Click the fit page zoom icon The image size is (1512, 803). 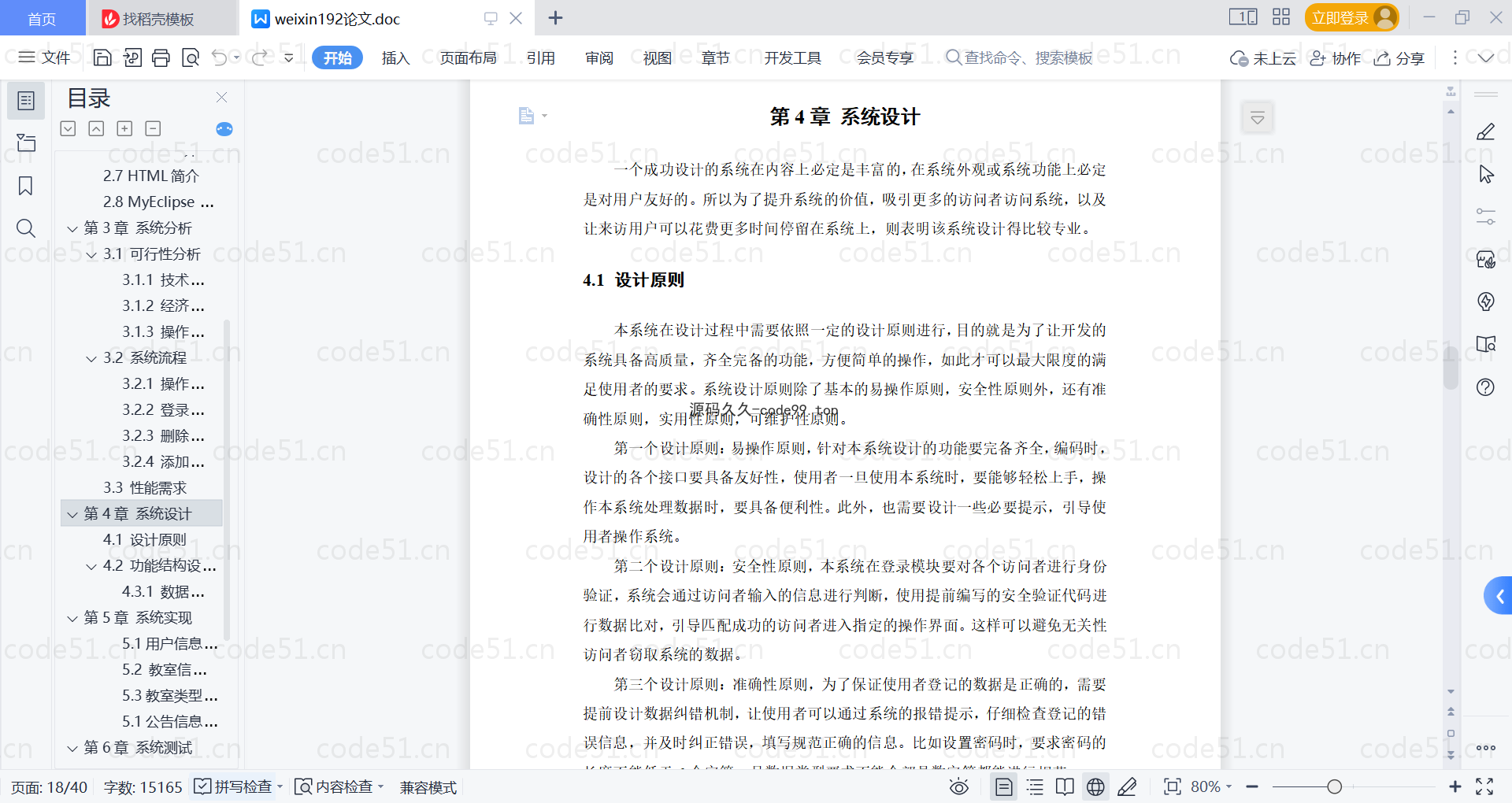click(x=1172, y=786)
